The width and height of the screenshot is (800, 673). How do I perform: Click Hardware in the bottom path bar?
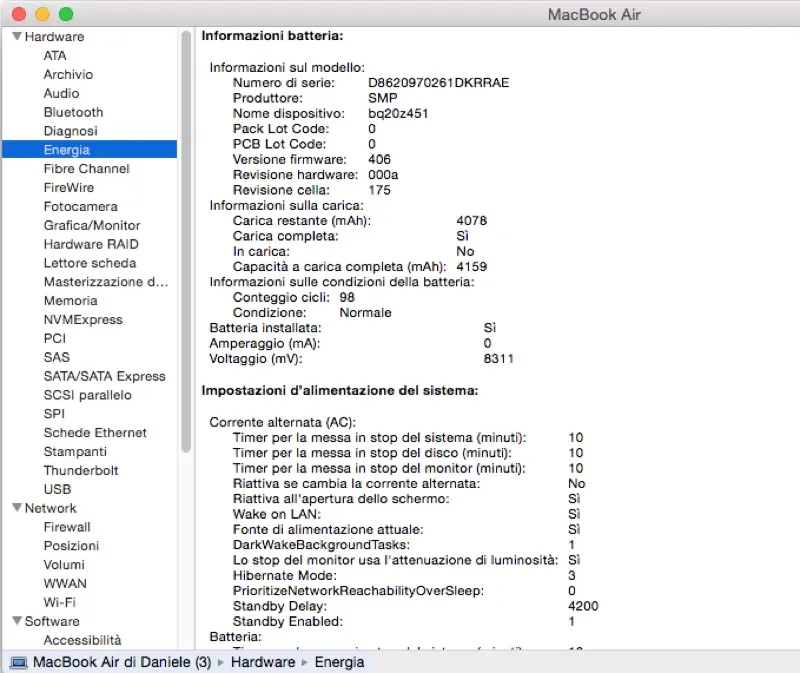pos(263,662)
